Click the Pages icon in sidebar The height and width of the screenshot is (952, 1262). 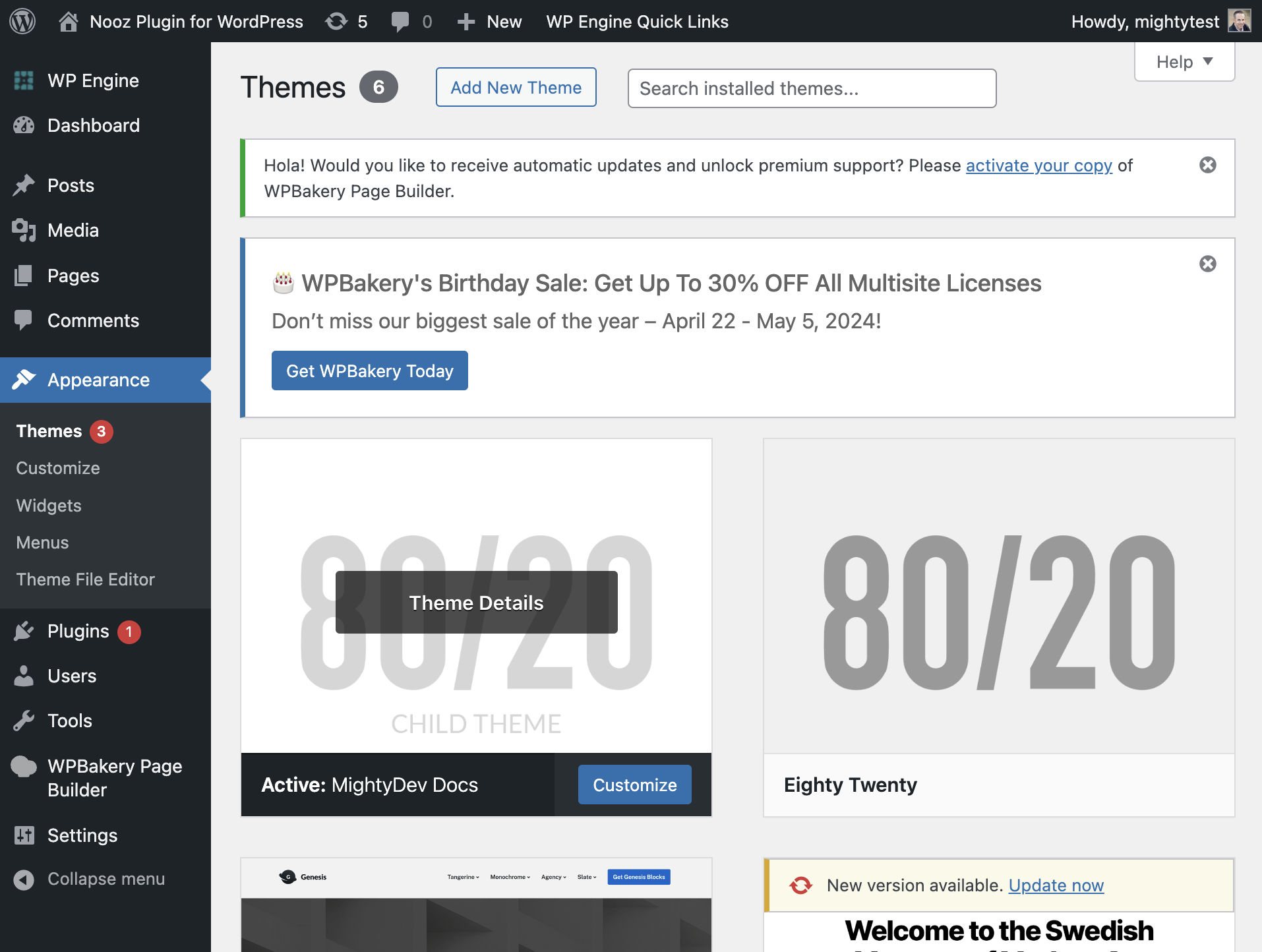pos(24,276)
